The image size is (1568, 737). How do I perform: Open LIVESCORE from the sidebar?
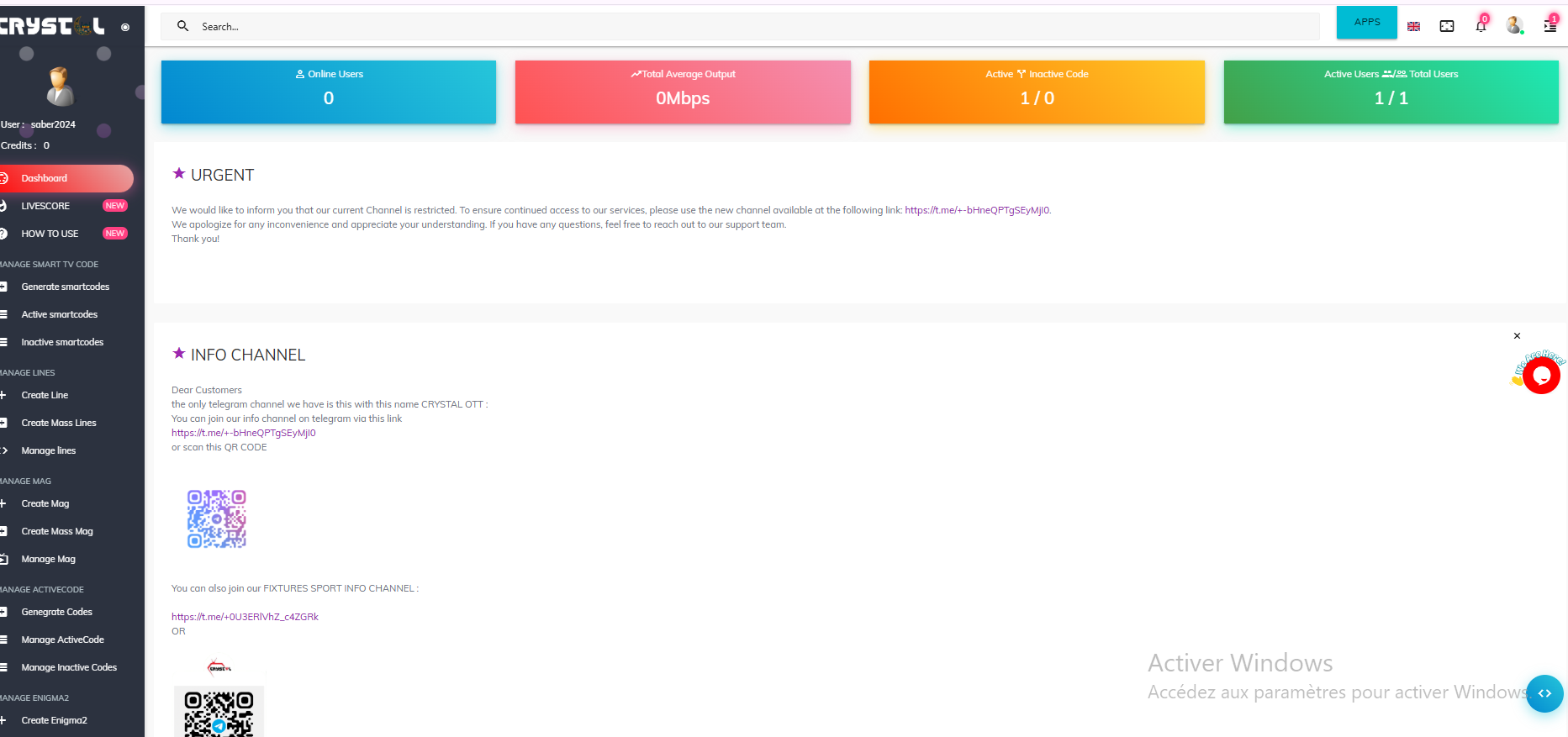[45, 206]
